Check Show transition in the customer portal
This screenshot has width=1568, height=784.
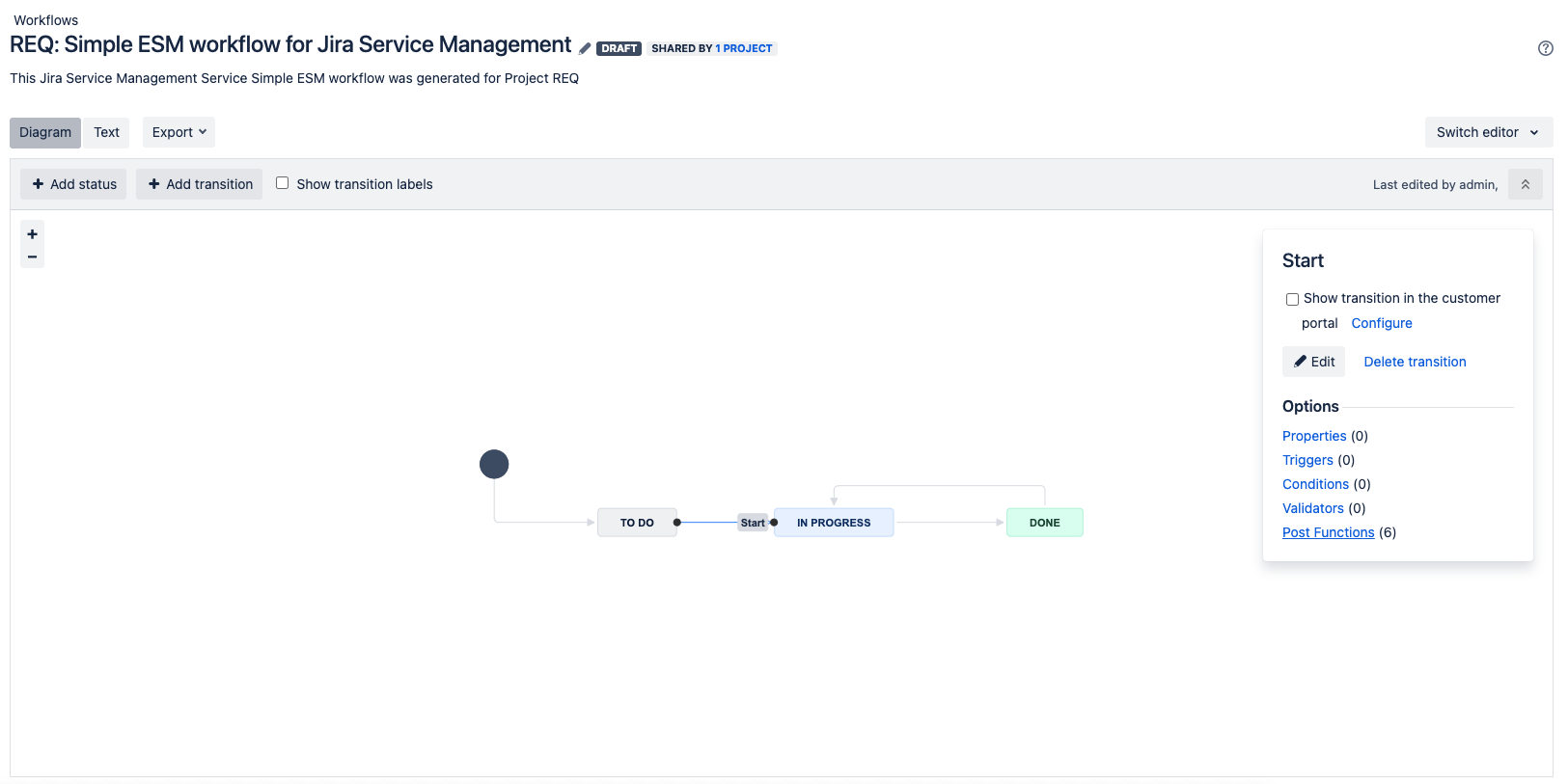[x=1292, y=299]
